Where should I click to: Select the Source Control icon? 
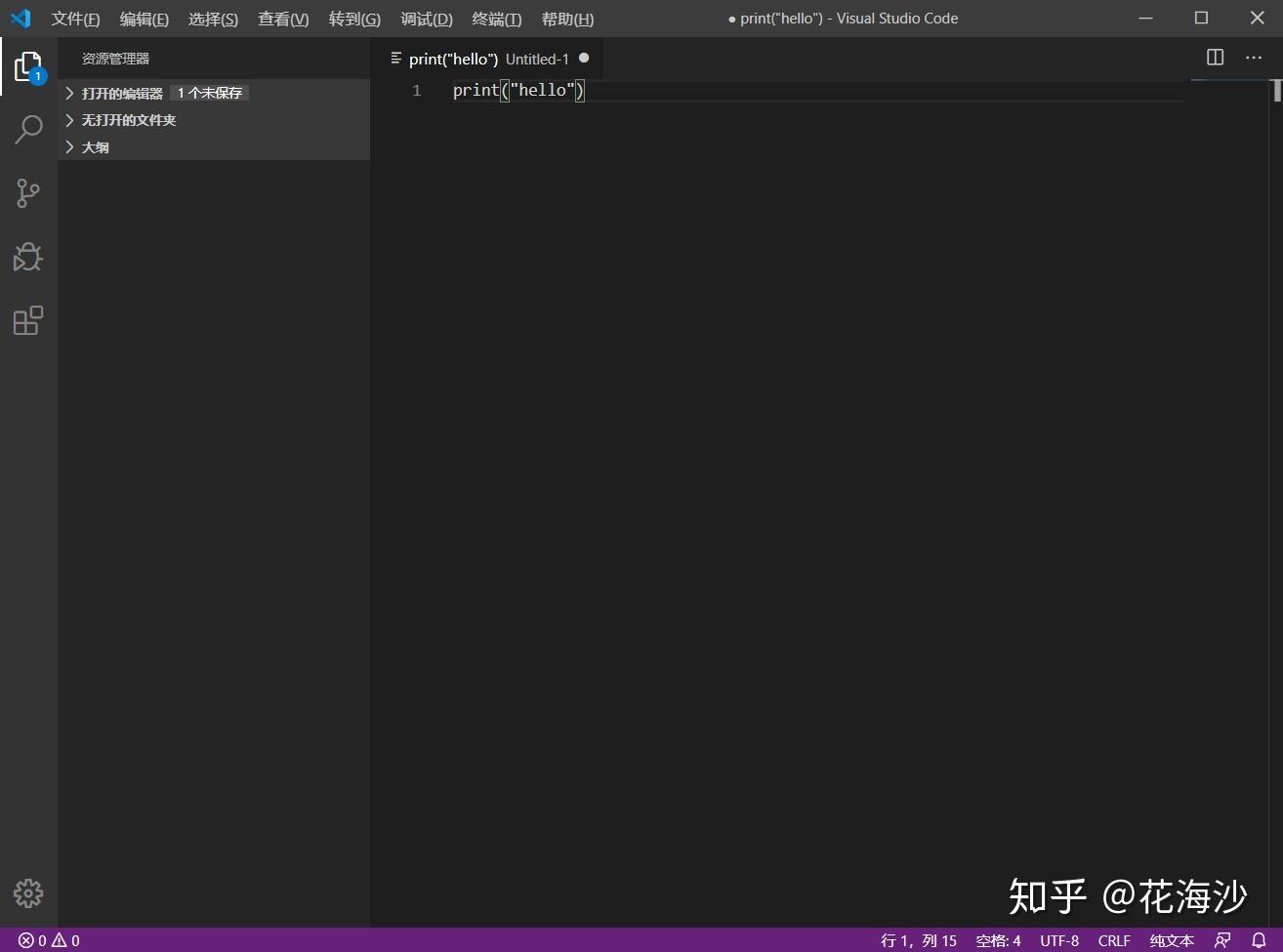pos(28,192)
